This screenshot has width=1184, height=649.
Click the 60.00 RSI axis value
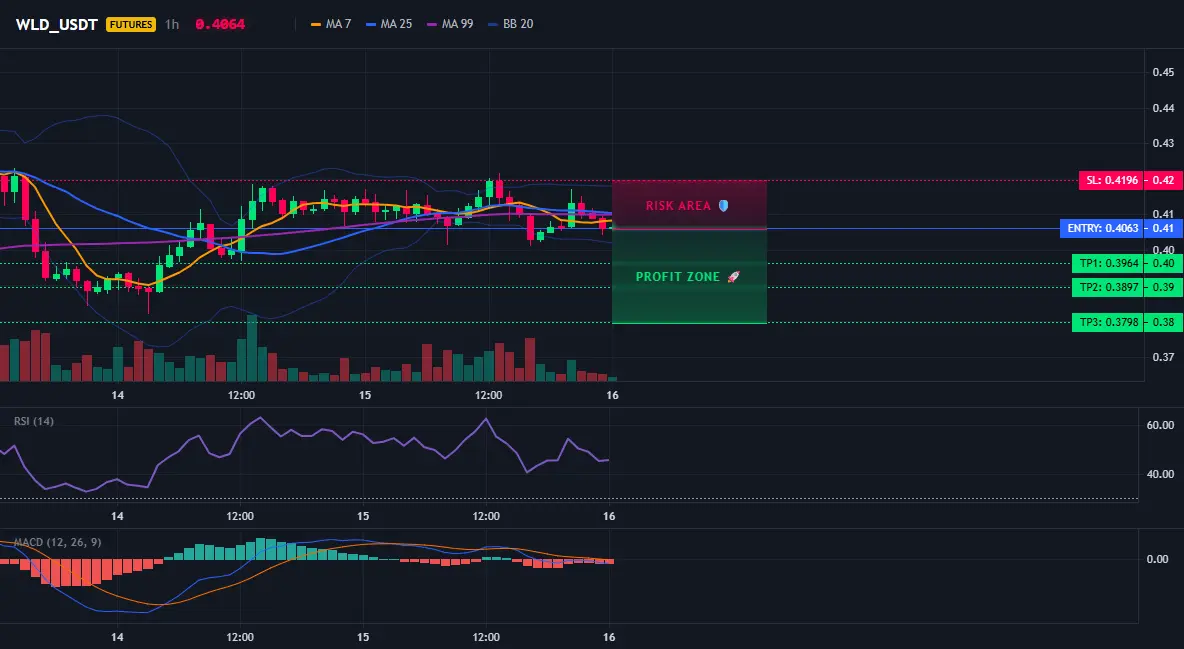click(1160, 425)
